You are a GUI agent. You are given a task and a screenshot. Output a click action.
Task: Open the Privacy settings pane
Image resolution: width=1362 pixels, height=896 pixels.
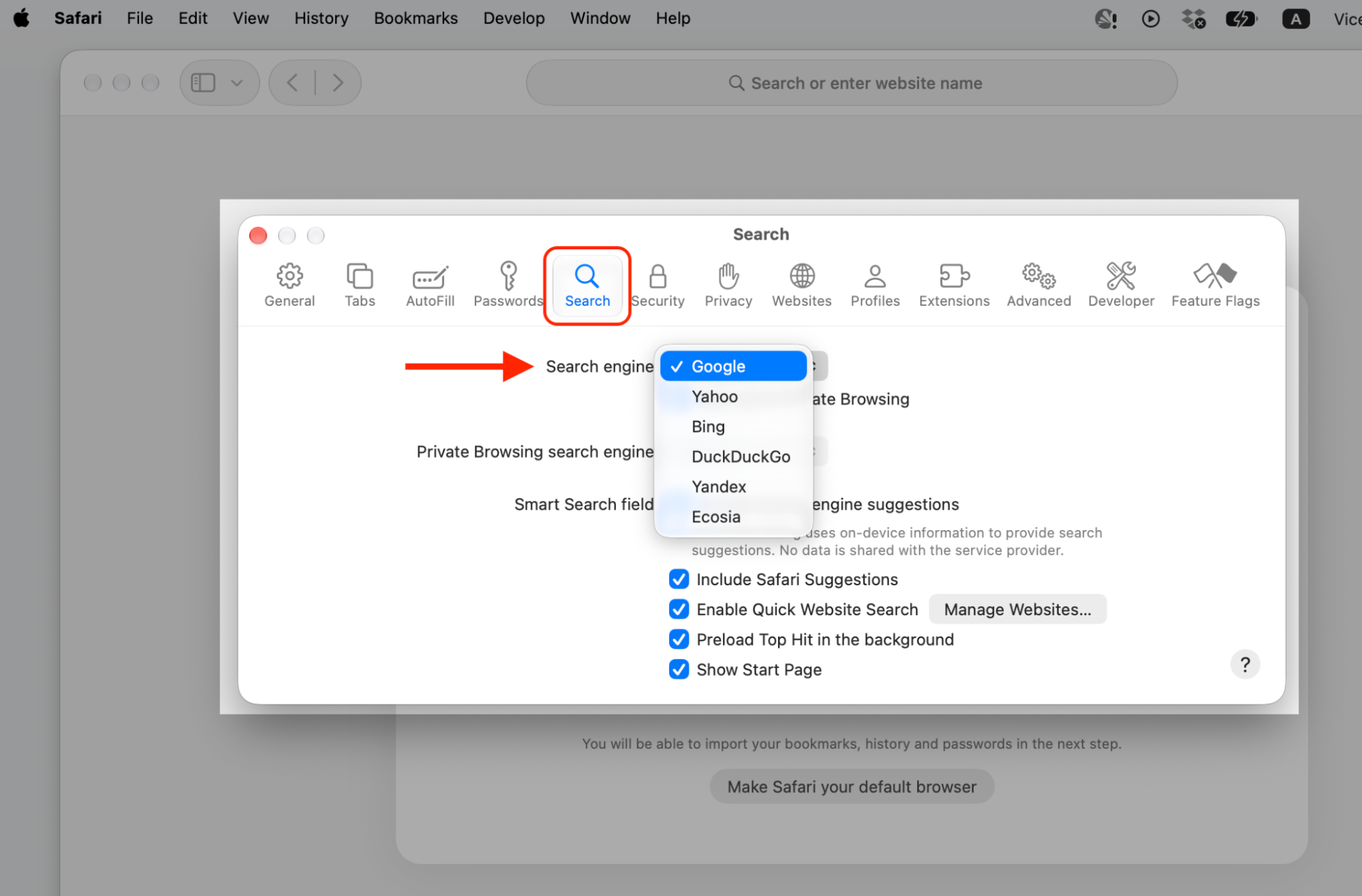pyautogui.click(x=728, y=285)
